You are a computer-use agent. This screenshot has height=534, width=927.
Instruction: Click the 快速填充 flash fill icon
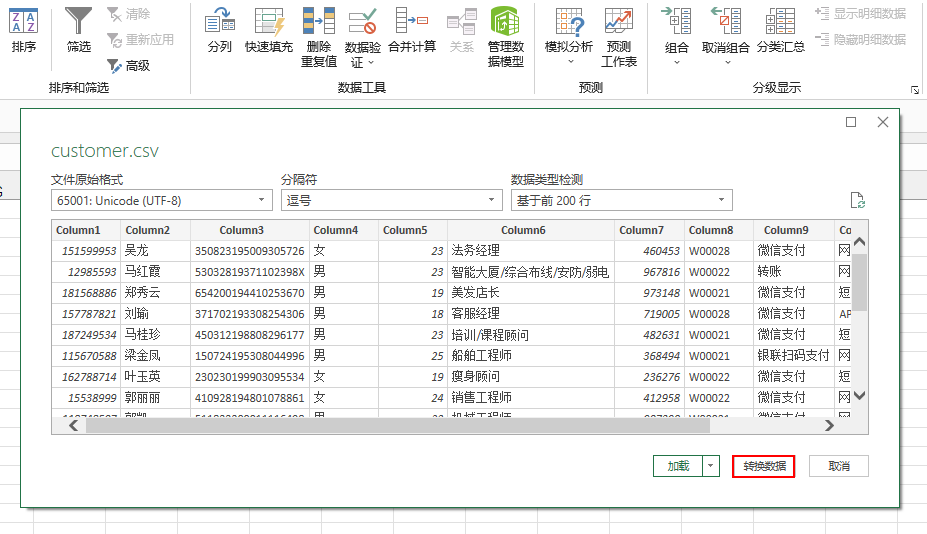coord(270,21)
